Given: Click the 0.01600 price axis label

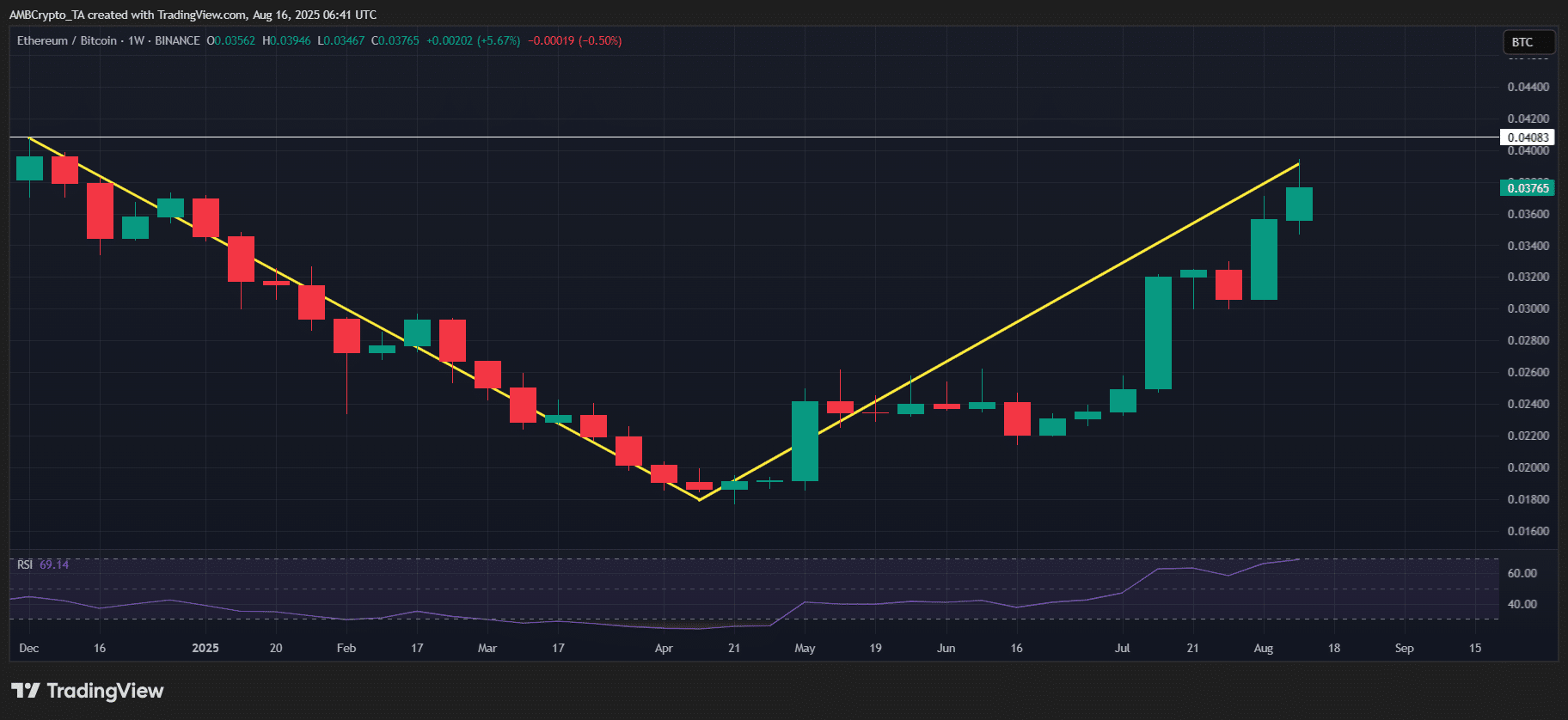Looking at the screenshot, I should tap(1528, 531).
